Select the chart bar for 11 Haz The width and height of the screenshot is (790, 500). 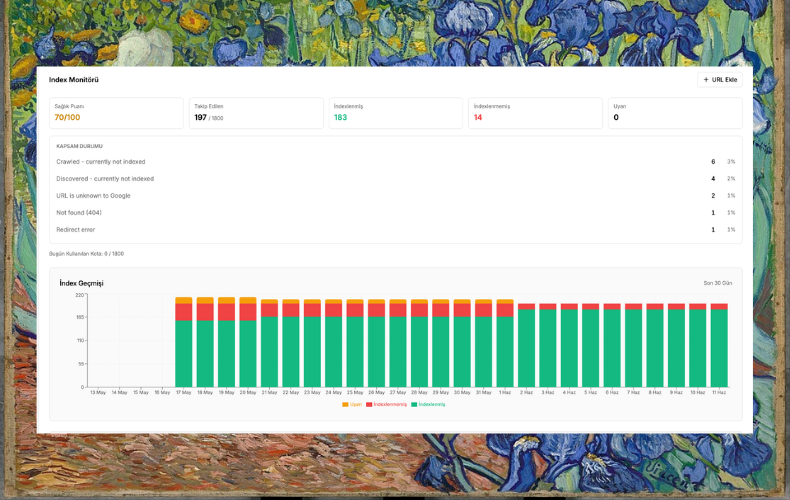pos(719,345)
